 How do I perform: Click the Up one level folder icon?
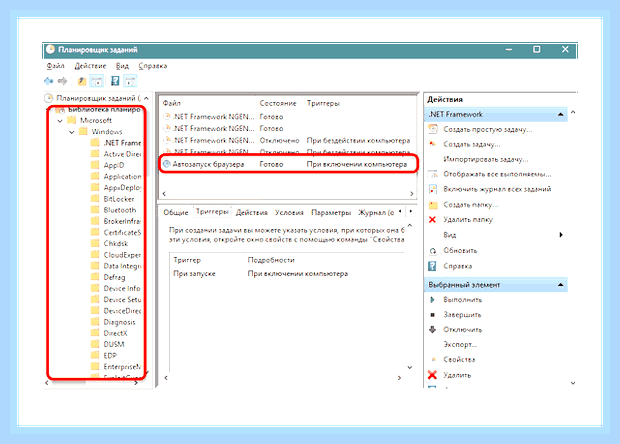coord(82,81)
